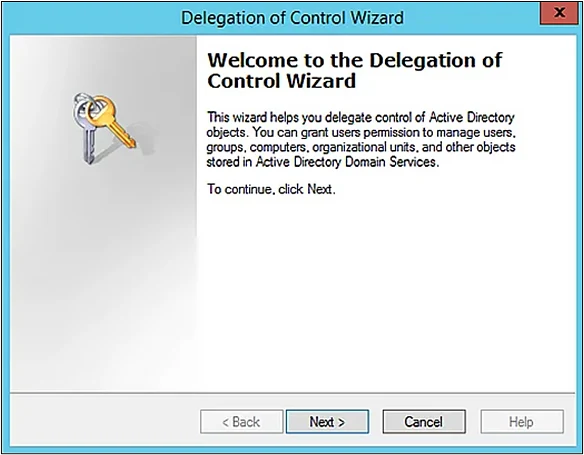Click the Delegation of Control Wizard title bar
This screenshot has height=455, width=584.
(x=292, y=18)
